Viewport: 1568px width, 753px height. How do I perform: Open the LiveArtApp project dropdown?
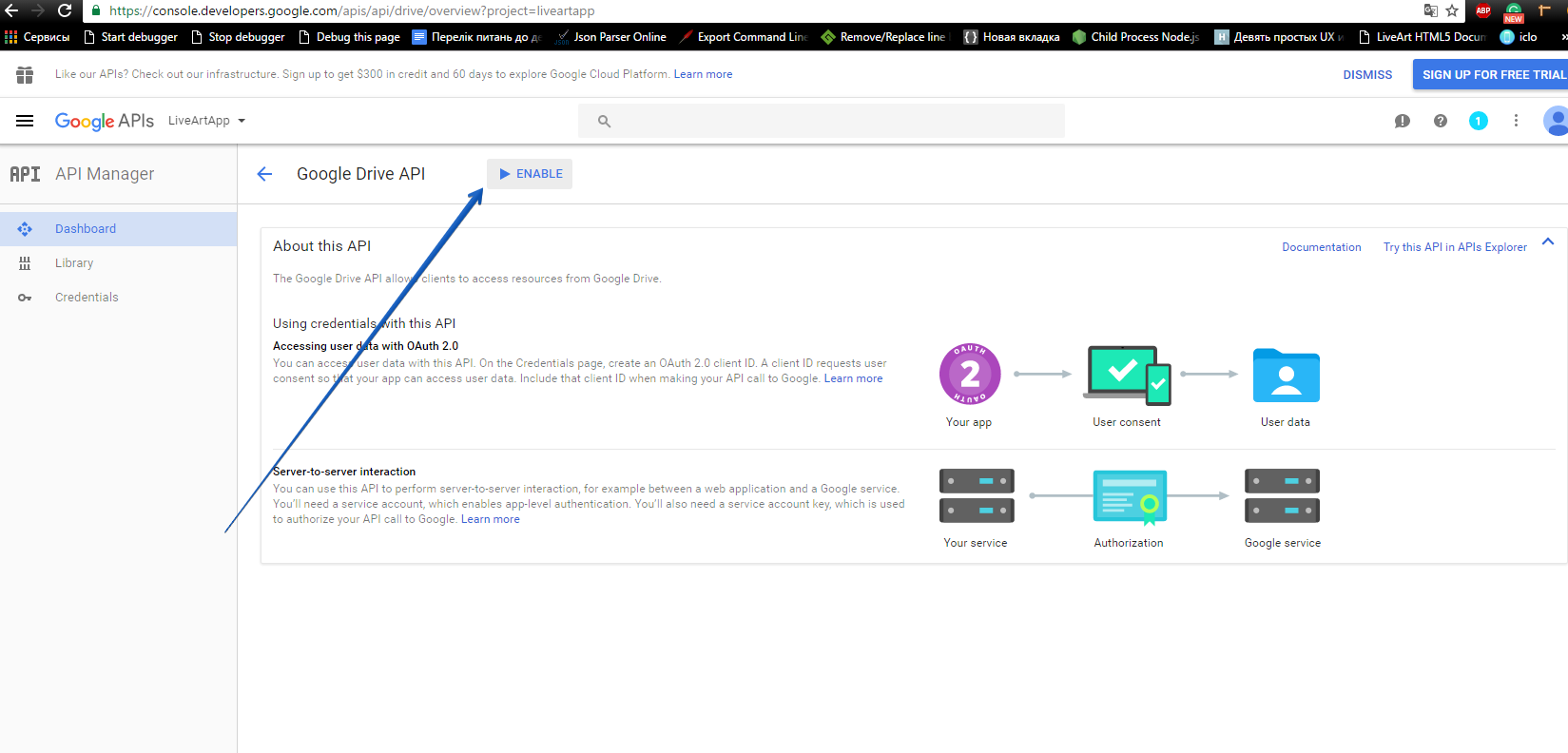(206, 121)
